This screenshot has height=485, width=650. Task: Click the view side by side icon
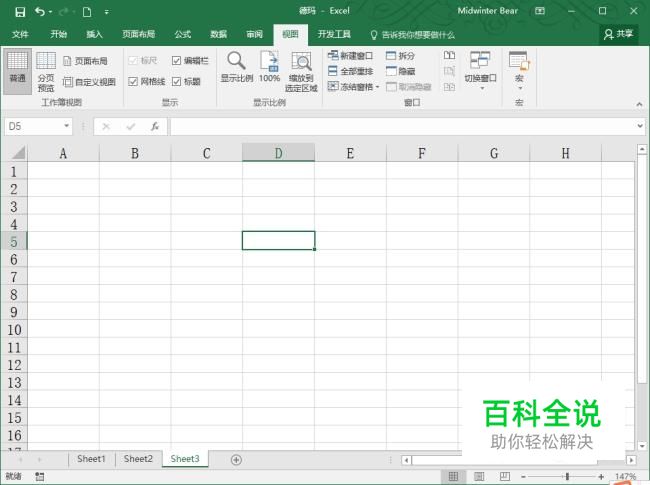point(449,56)
